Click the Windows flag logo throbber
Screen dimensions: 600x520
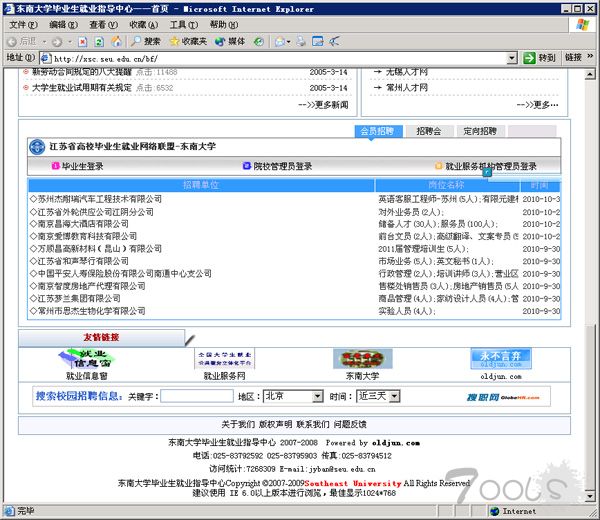pyautogui.click(x=583, y=25)
